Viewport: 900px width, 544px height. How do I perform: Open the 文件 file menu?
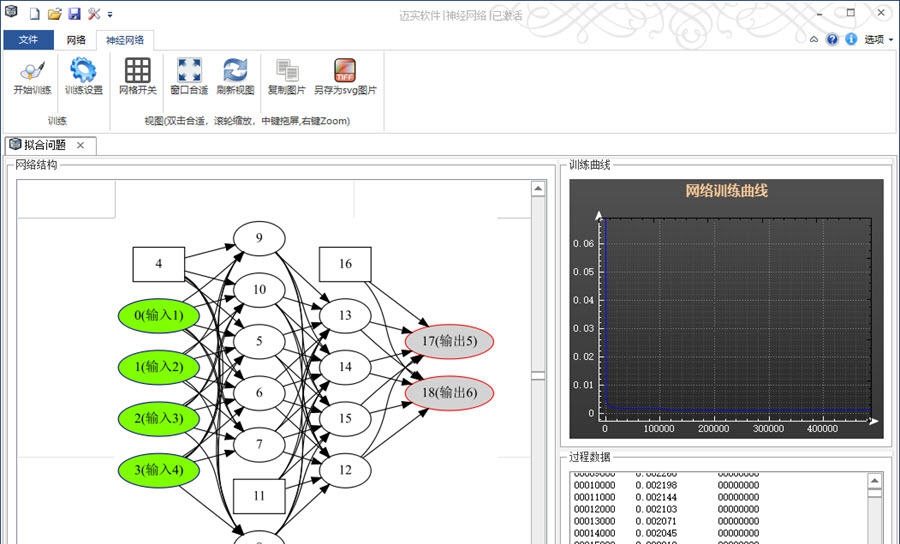tap(28, 40)
